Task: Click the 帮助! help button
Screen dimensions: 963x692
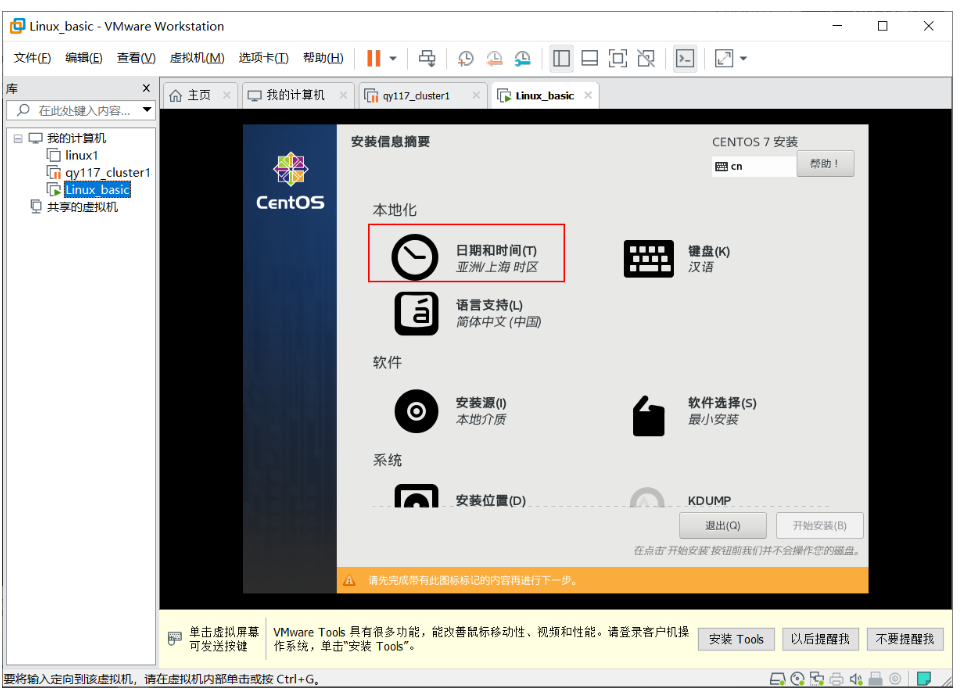Action: pos(825,164)
